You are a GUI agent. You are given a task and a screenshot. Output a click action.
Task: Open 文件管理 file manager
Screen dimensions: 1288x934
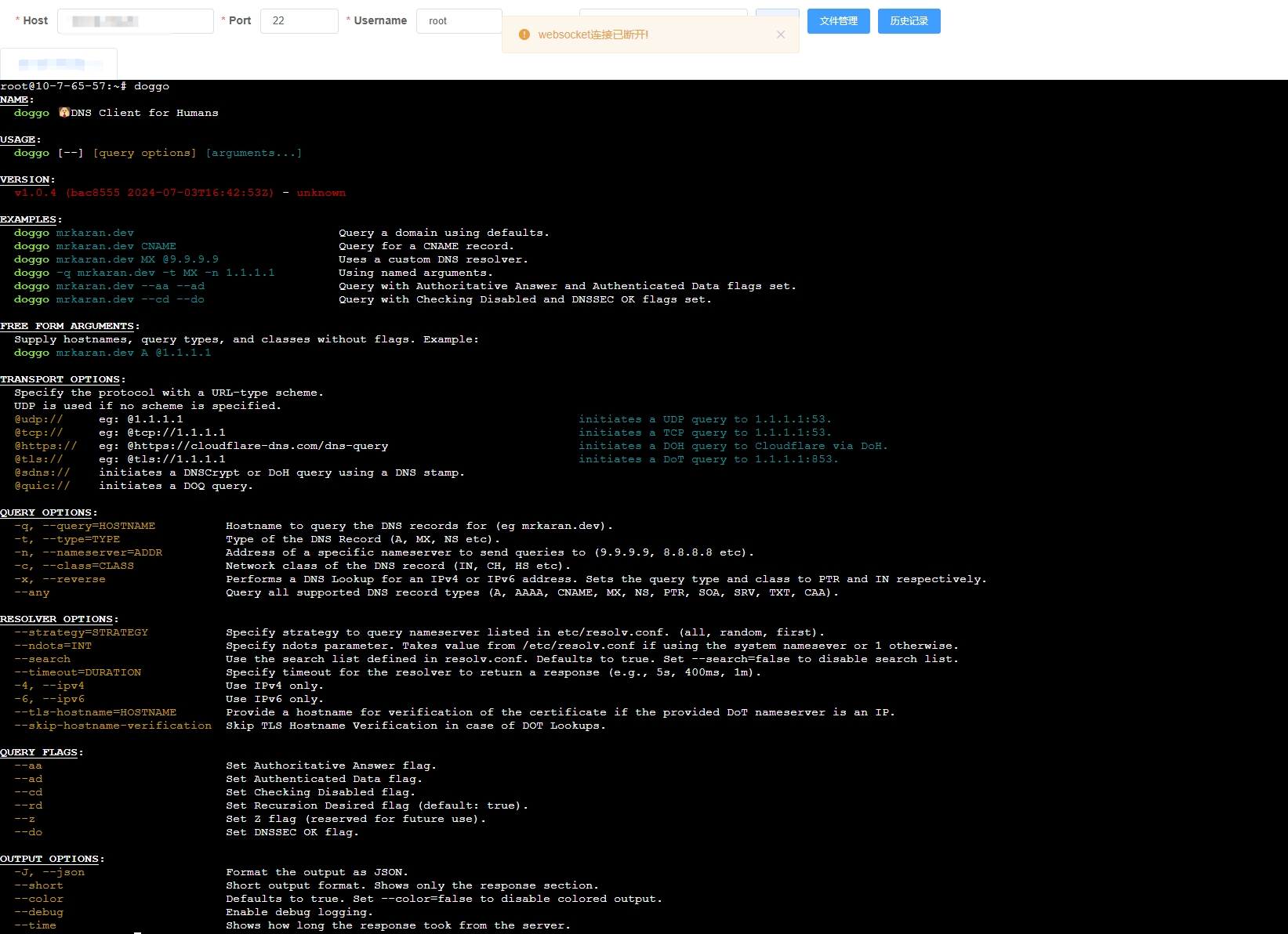pos(838,21)
